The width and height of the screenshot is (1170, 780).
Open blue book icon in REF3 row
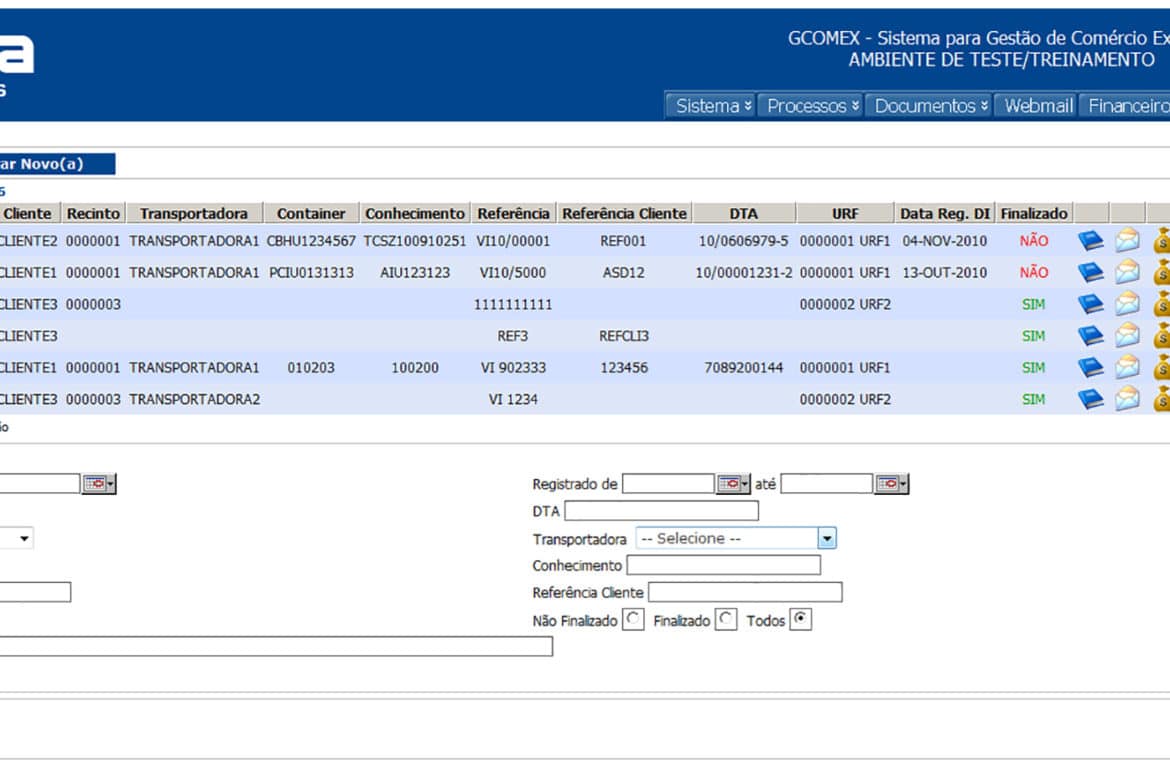click(x=1091, y=336)
